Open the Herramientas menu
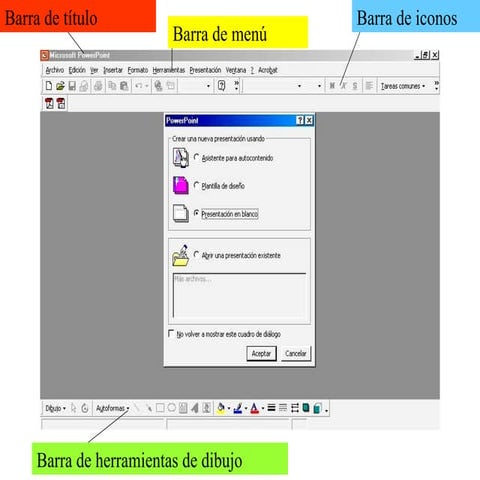The height and width of the screenshot is (480, 480). [x=169, y=70]
